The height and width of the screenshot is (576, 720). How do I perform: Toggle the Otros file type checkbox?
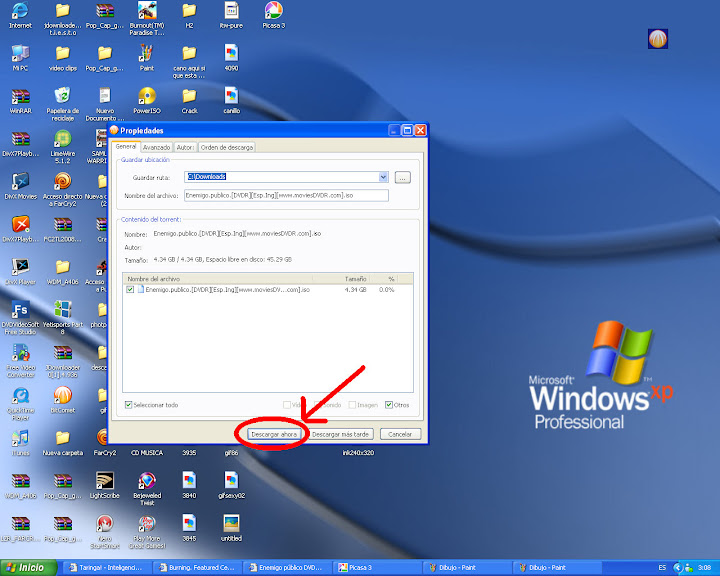click(x=389, y=405)
